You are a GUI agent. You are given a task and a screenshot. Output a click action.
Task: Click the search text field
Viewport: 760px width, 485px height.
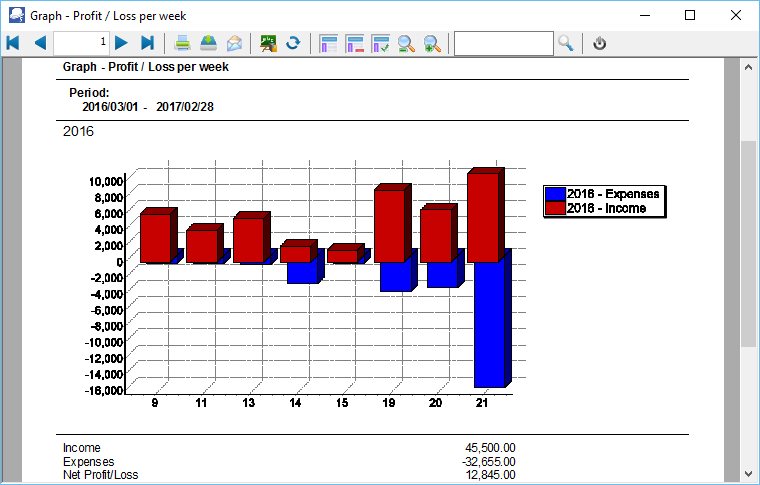coord(503,43)
